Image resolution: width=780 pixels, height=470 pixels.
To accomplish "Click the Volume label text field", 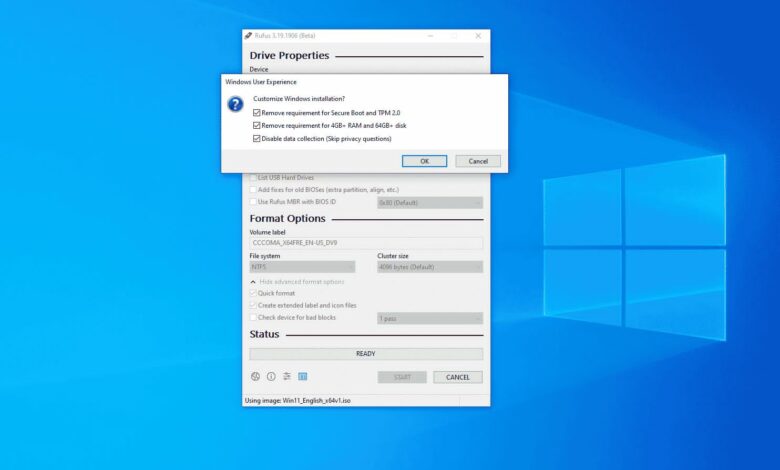I will [x=366, y=243].
